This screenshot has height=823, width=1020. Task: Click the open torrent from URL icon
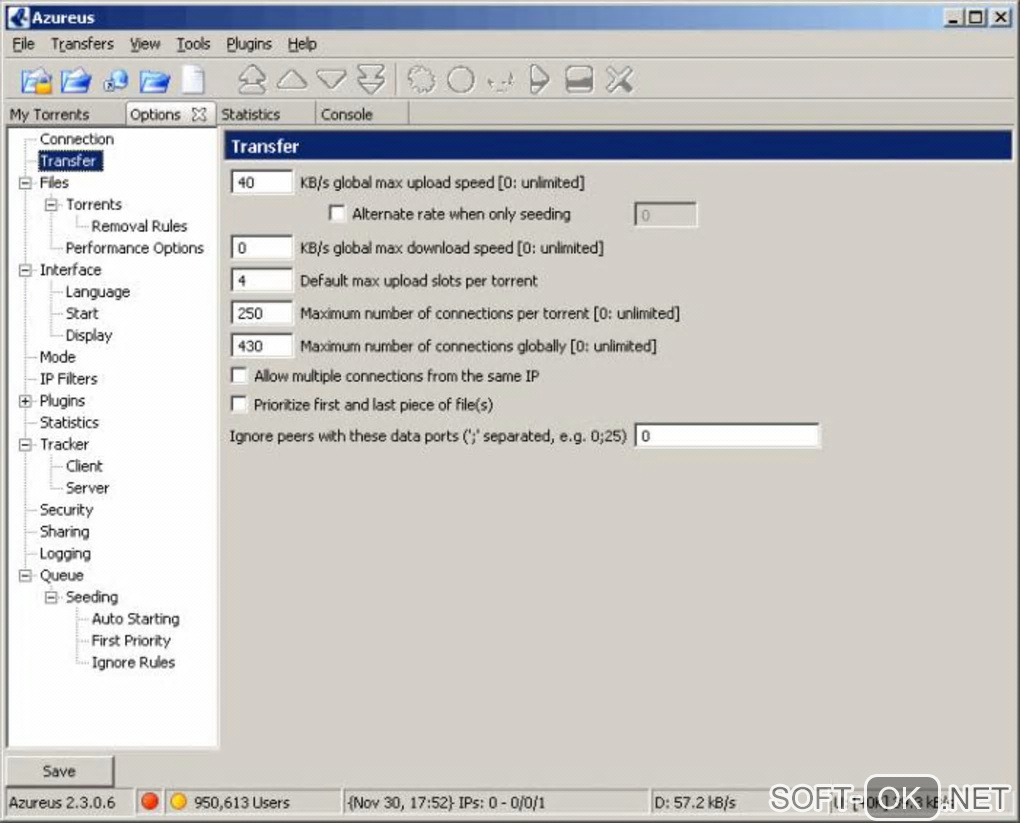point(116,81)
